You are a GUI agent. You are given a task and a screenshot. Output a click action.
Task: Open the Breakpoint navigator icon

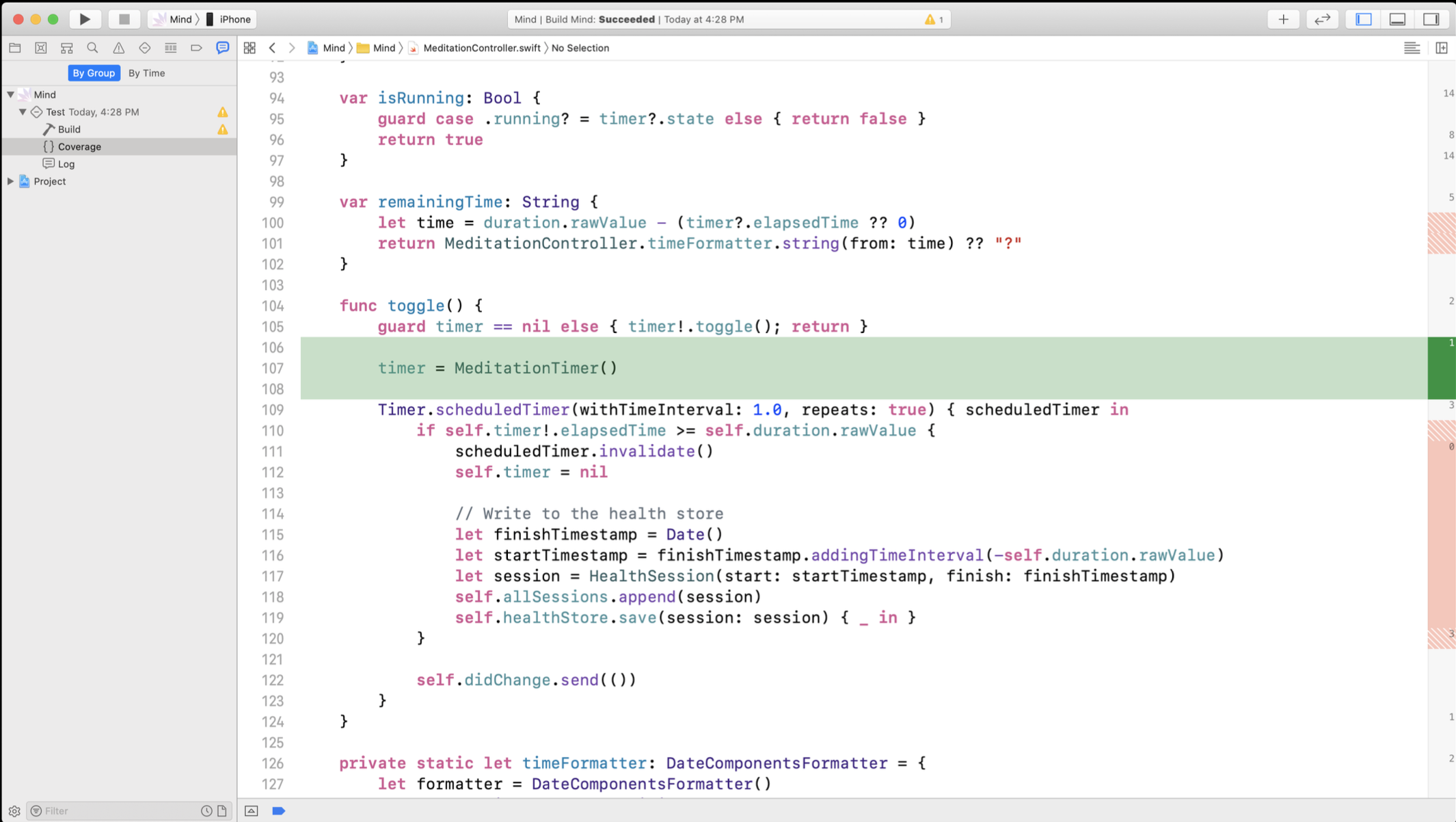[196, 48]
